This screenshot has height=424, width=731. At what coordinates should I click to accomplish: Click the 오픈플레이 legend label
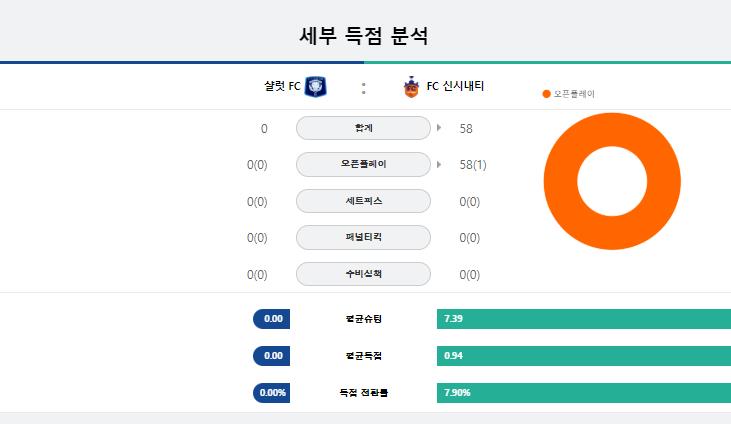pyautogui.click(x=574, y=94)
